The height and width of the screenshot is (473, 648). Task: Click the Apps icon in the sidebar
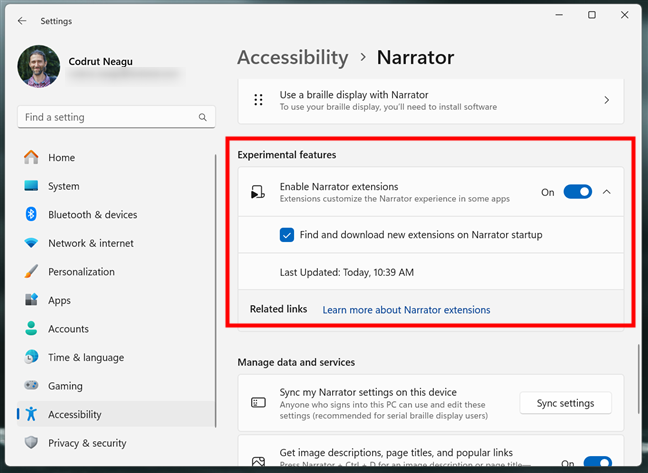click(x=31, y=300)
